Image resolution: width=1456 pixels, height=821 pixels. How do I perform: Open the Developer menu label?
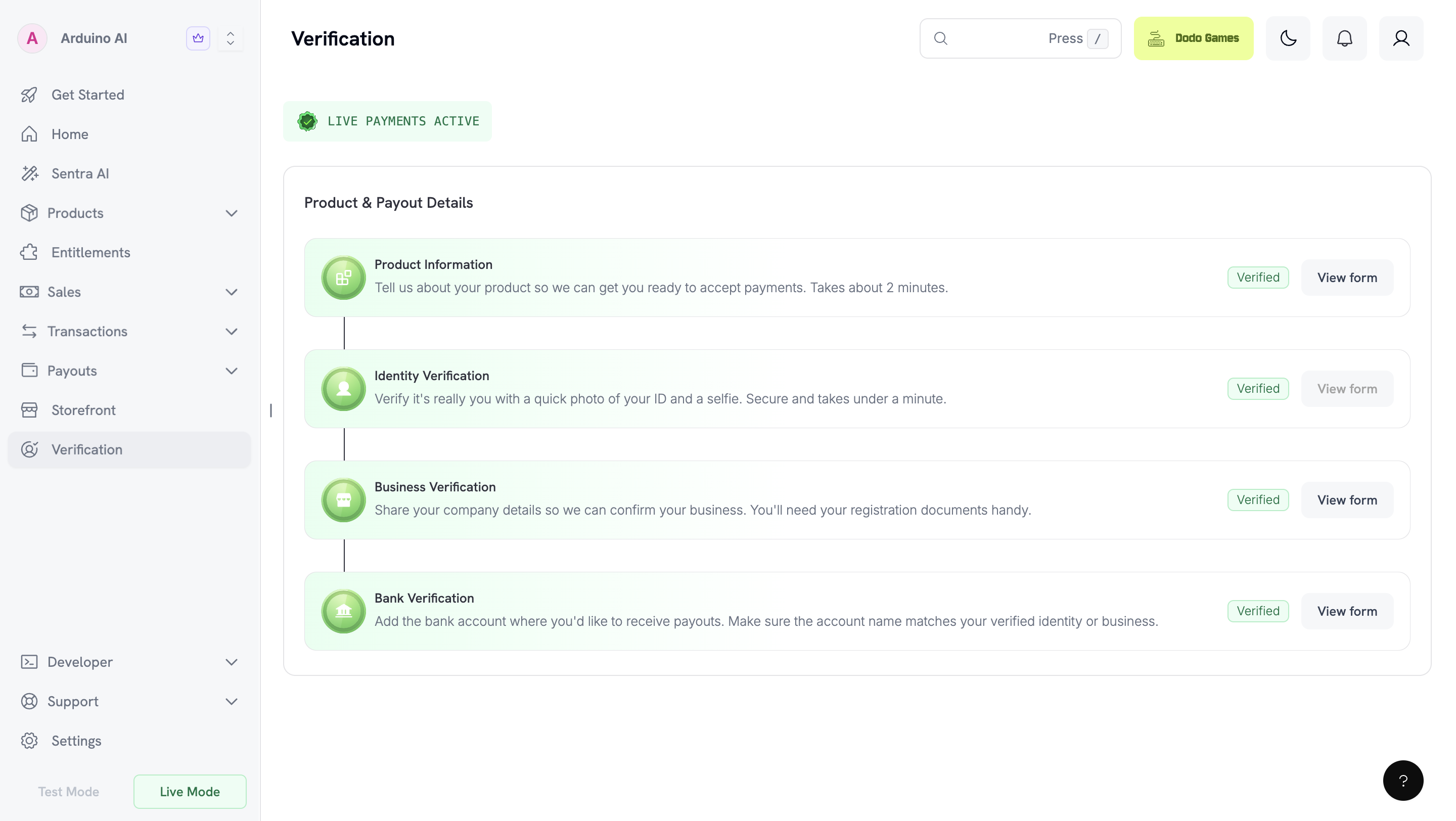(80, 662)
